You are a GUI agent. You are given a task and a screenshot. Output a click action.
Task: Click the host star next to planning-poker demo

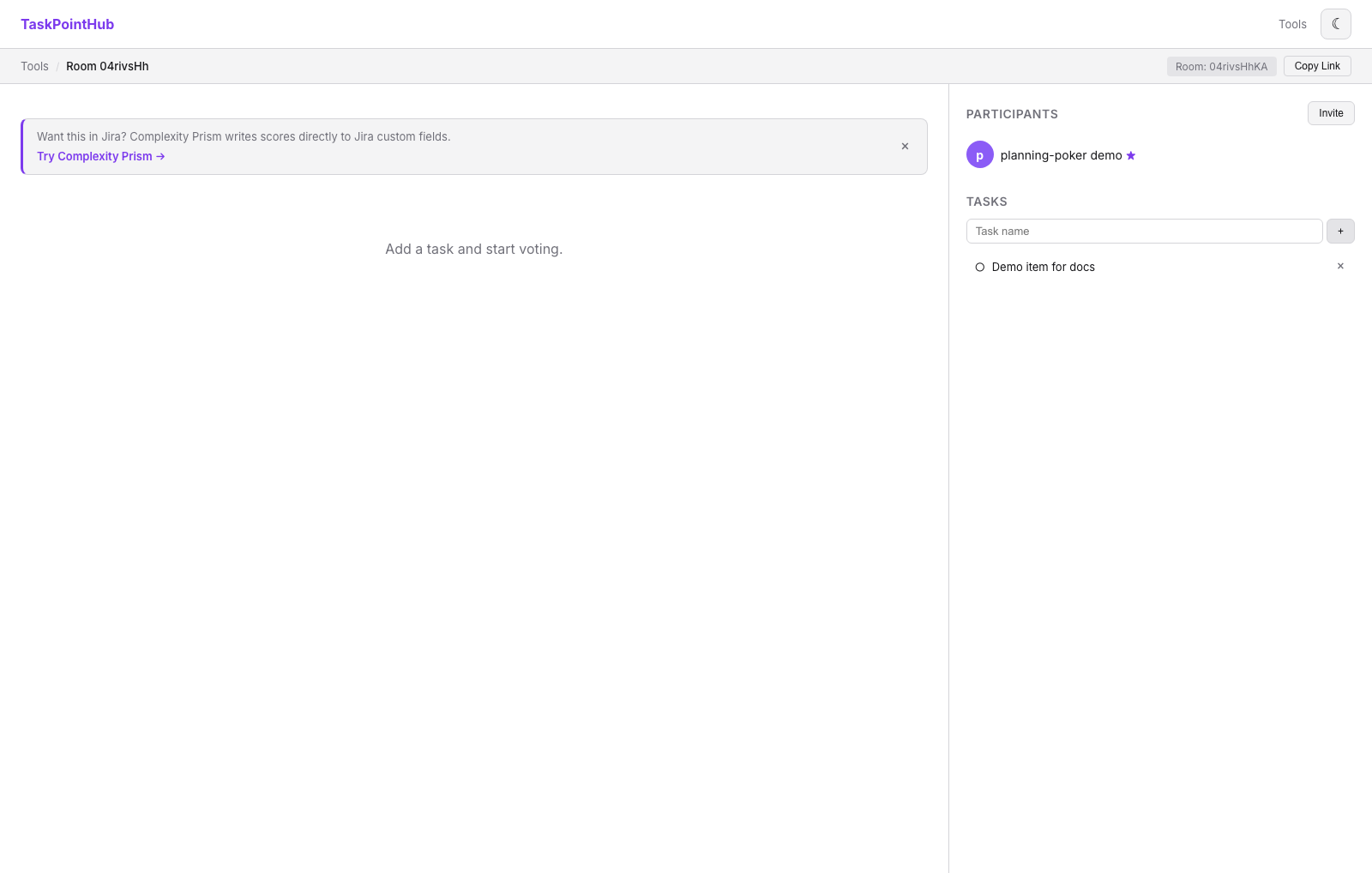pyautogui.click(x=1131, y=156)
